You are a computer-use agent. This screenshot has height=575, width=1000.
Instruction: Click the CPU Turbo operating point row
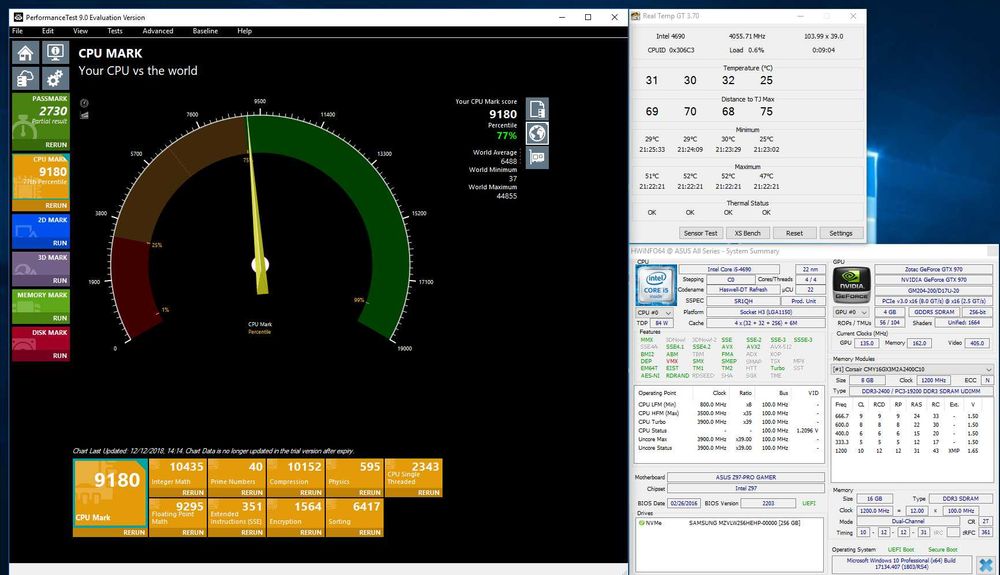tap(729, 422)
